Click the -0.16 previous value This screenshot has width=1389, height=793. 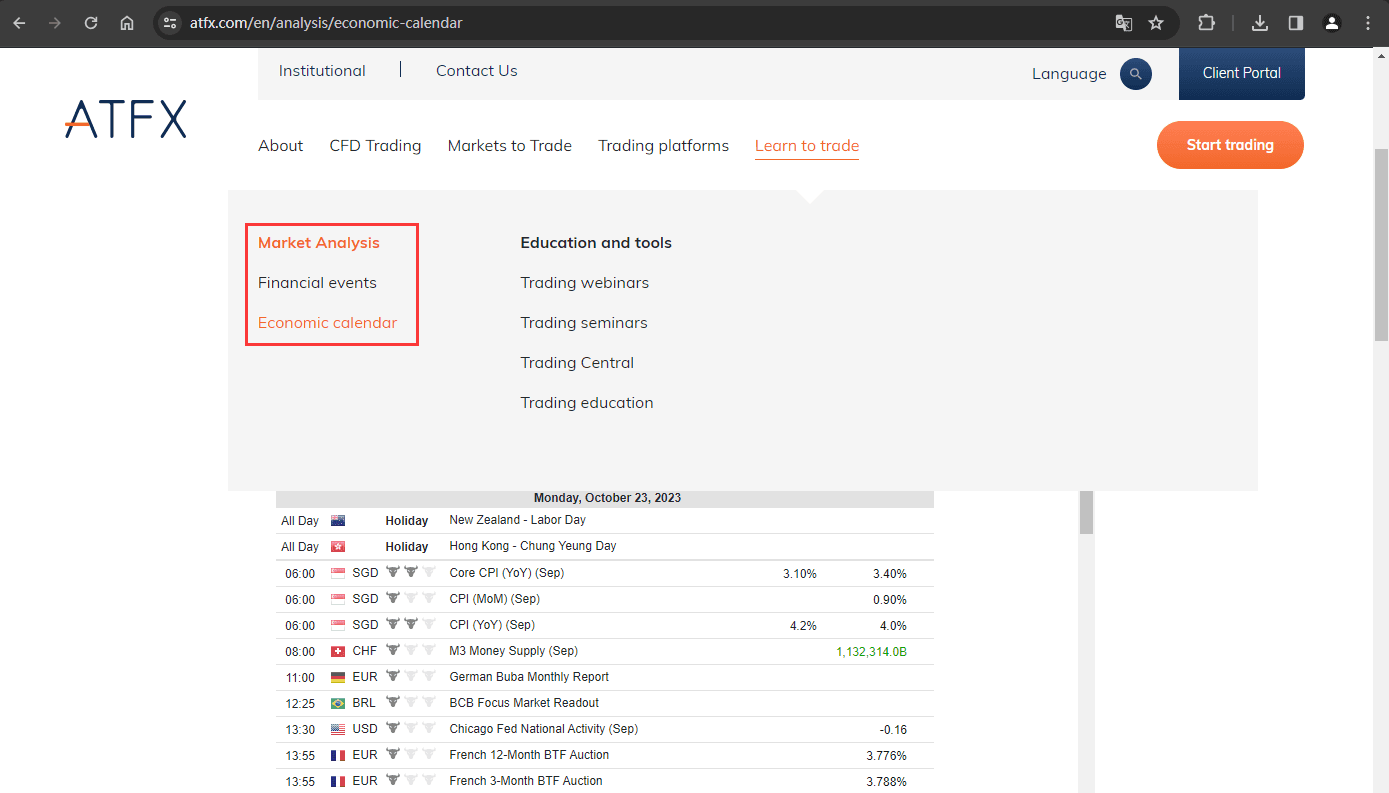click(893, 729)
